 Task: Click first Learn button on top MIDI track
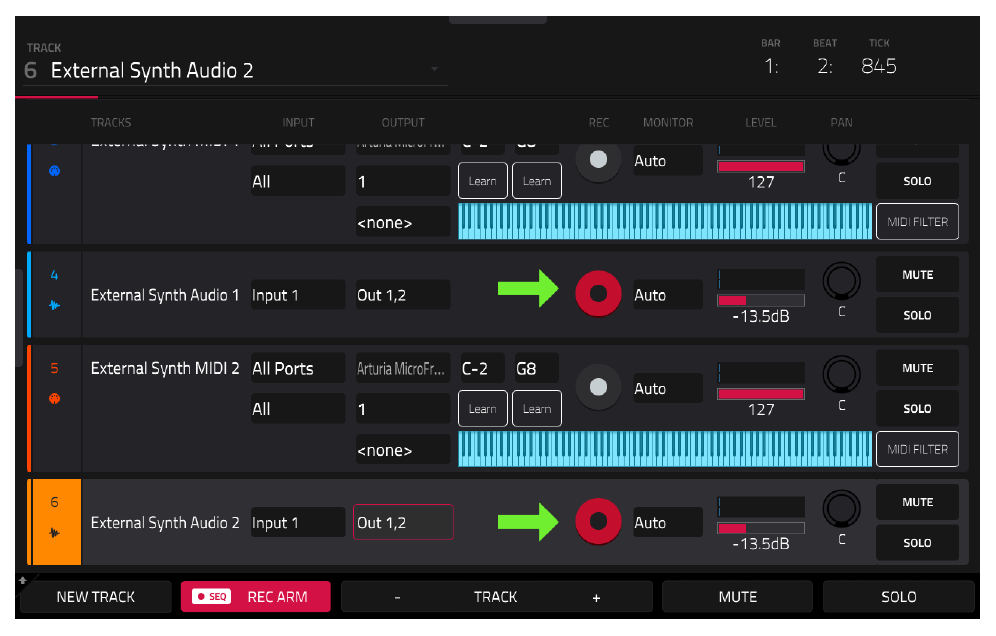point(483,181)
